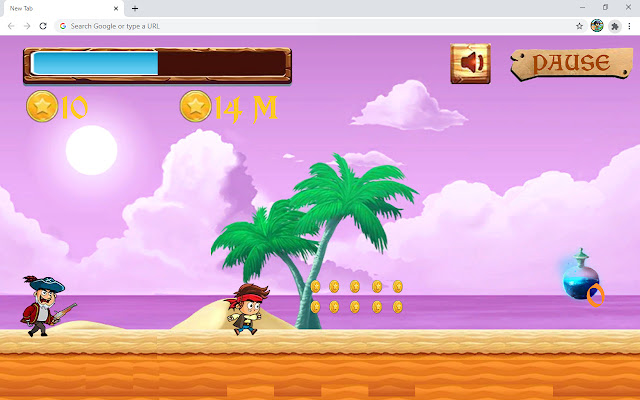The height and width of the screenshot is (400, 640).
Task: Click the pirate captain holding a gun
Action: 46,306
